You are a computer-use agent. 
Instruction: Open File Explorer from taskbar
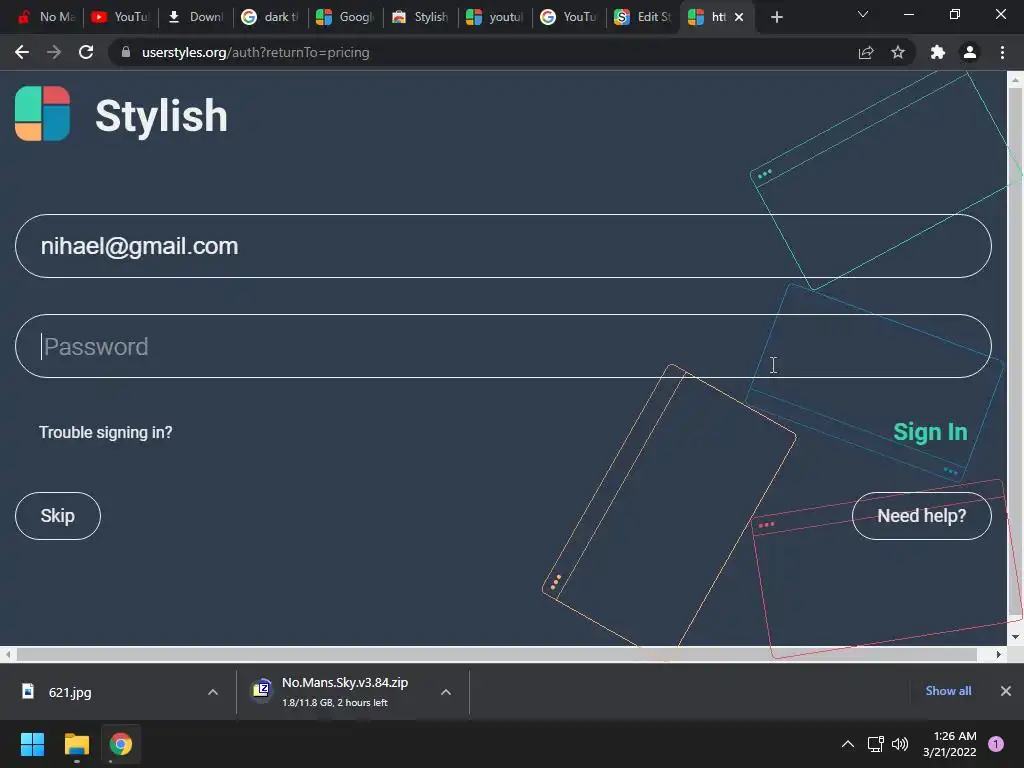tap(76, 744)
